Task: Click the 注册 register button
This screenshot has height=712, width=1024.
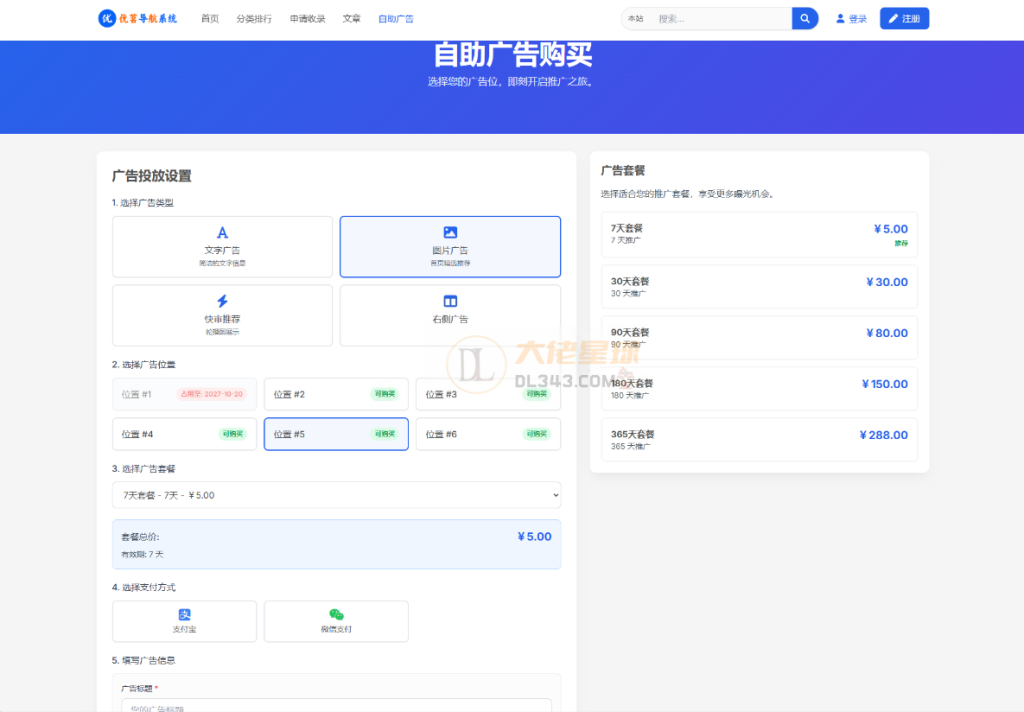Action: point(903,18)
